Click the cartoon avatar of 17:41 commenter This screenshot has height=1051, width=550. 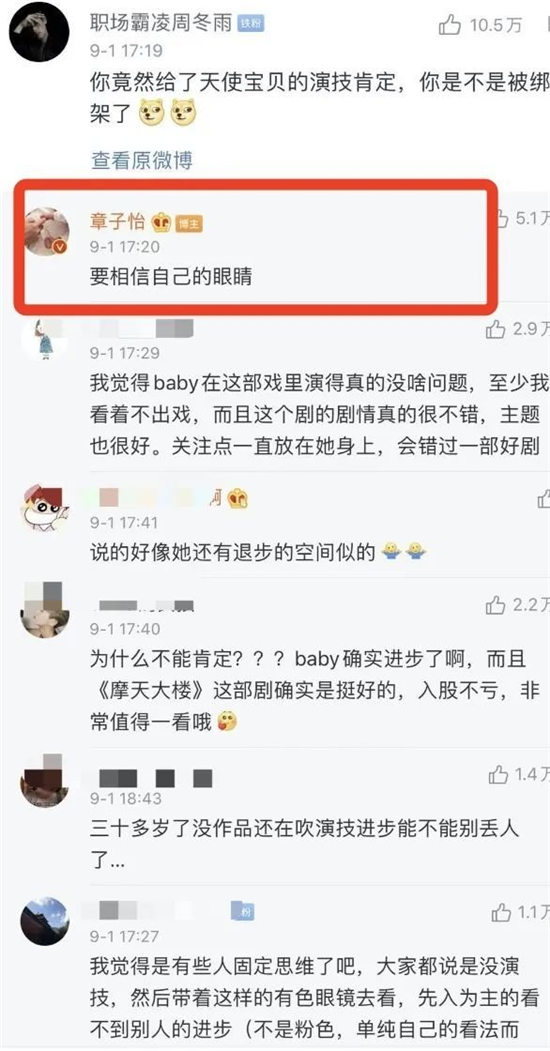click(x=45, y=509)
